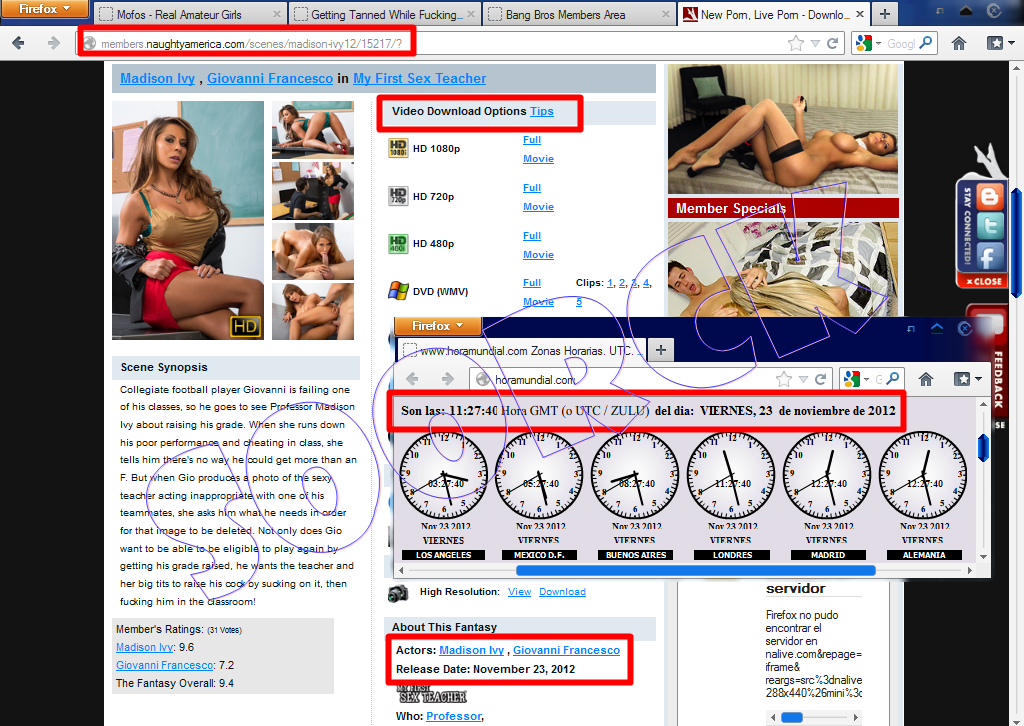Open clip number 1

[610, 283]
